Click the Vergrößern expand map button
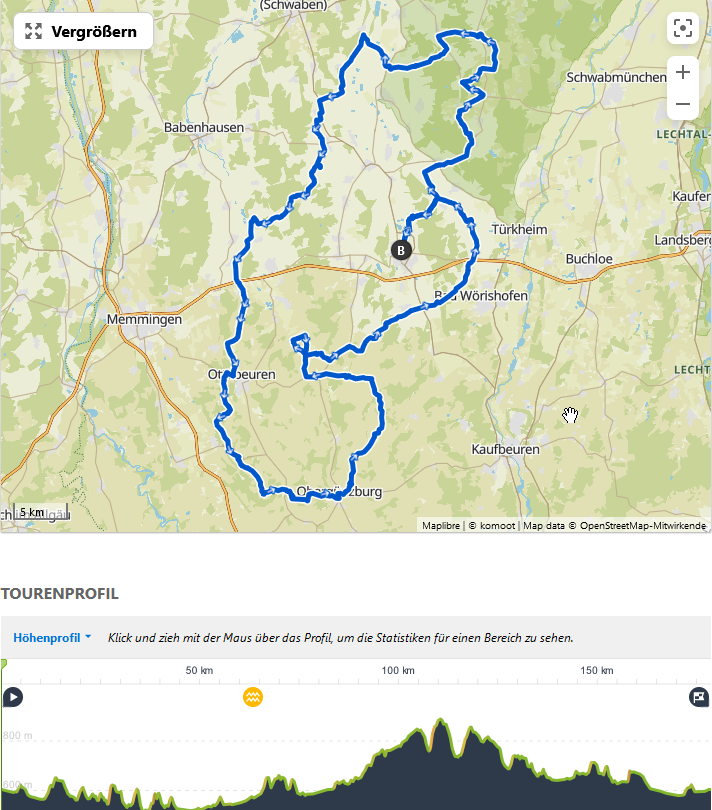The width and height of the screenshot is (712, 810). point(83,32)
